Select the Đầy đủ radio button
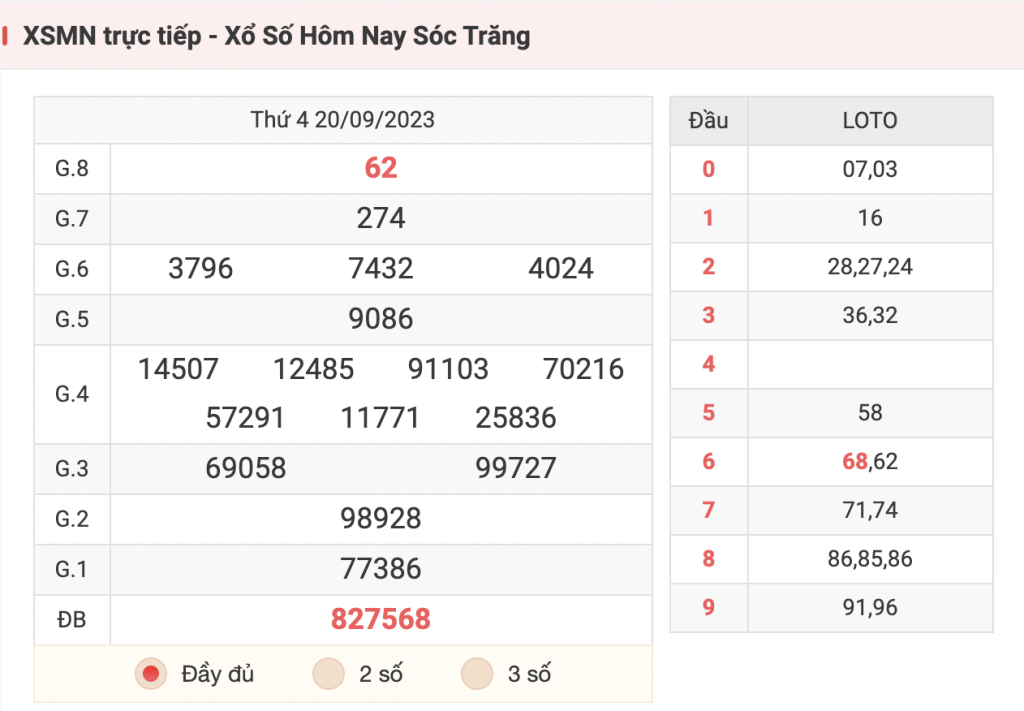Viewport: 1024px width, 711px height. point(151,674)
